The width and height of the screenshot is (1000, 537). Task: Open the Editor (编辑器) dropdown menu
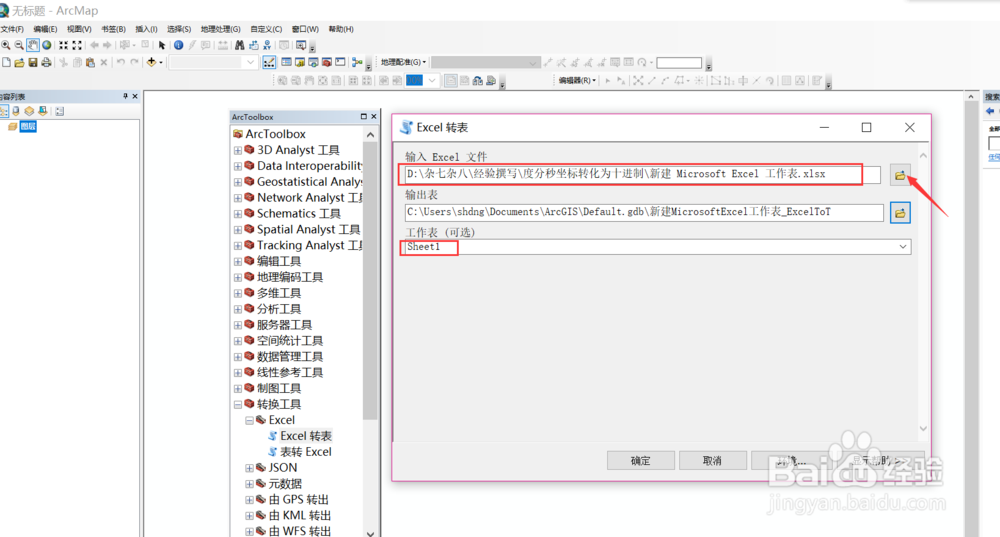tap(577, 80)
